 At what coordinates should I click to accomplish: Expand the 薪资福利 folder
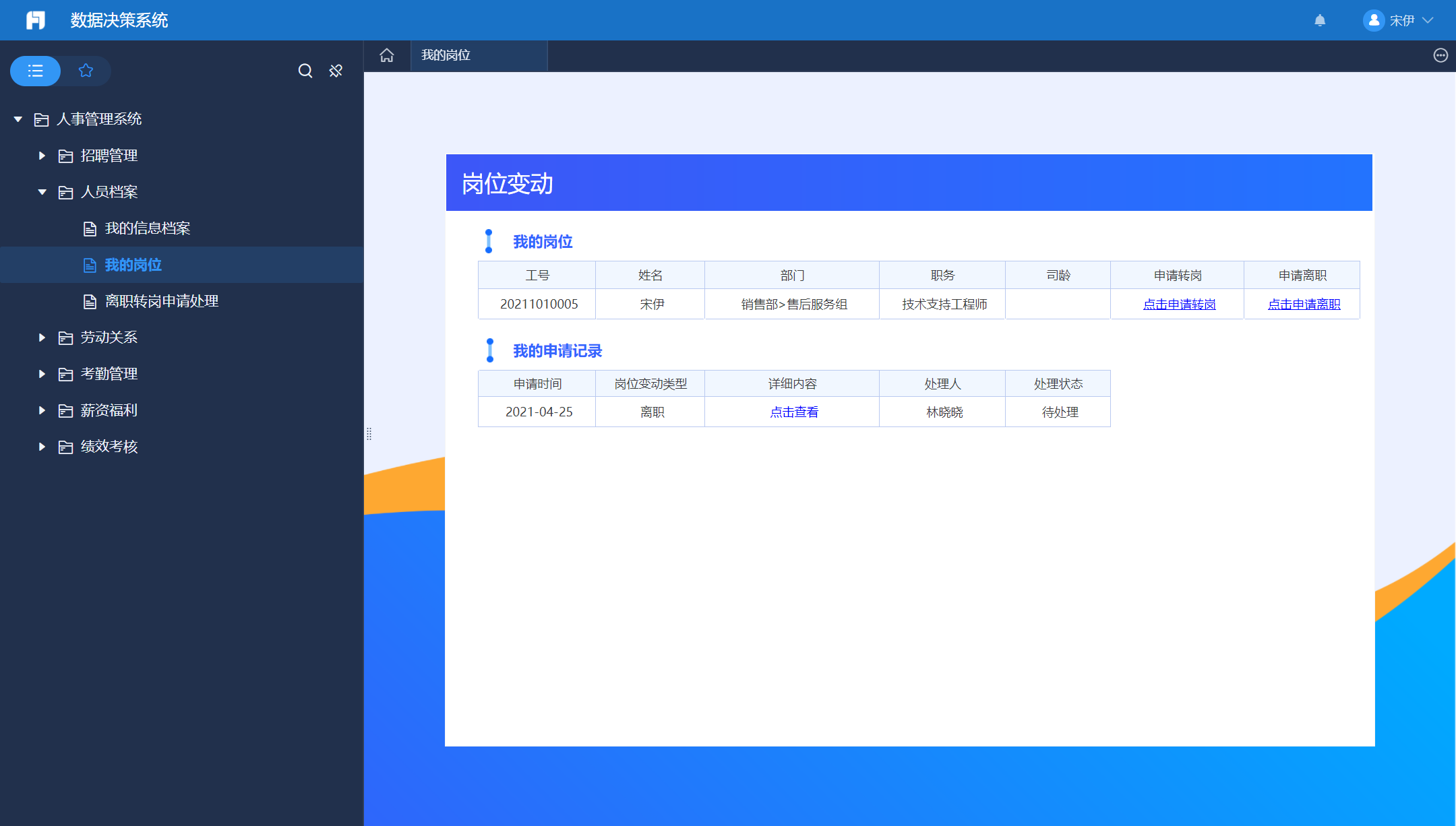(42, 410)
